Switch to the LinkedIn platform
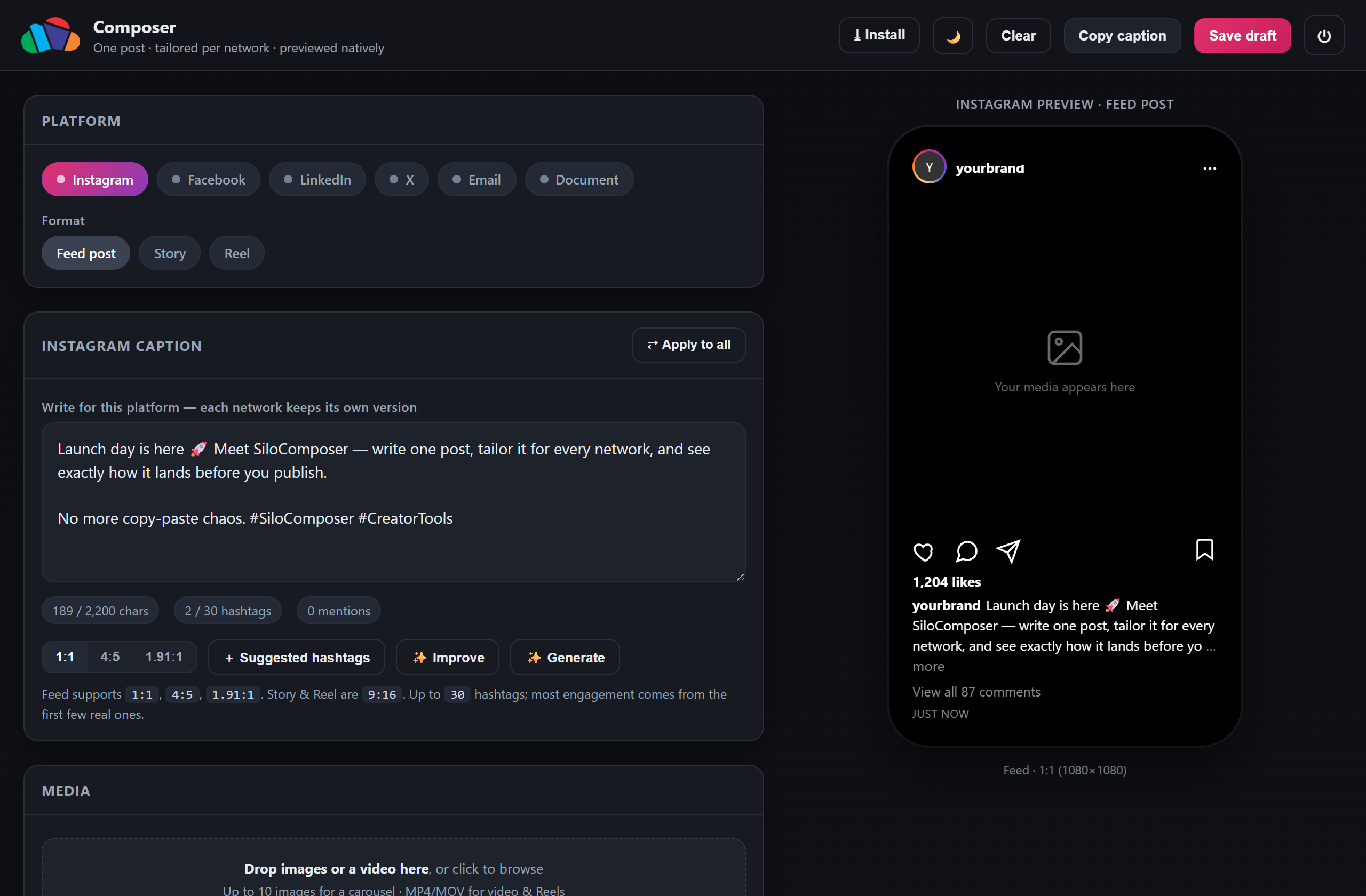The image size is (1366, 896). (317, 180)
